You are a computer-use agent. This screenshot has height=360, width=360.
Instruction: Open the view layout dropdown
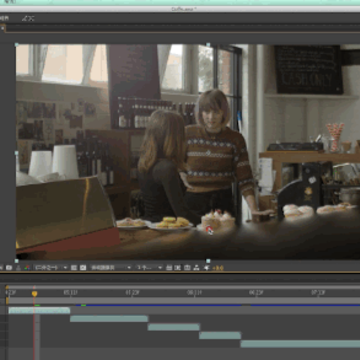pyautogui.click(x=149, y=268)
